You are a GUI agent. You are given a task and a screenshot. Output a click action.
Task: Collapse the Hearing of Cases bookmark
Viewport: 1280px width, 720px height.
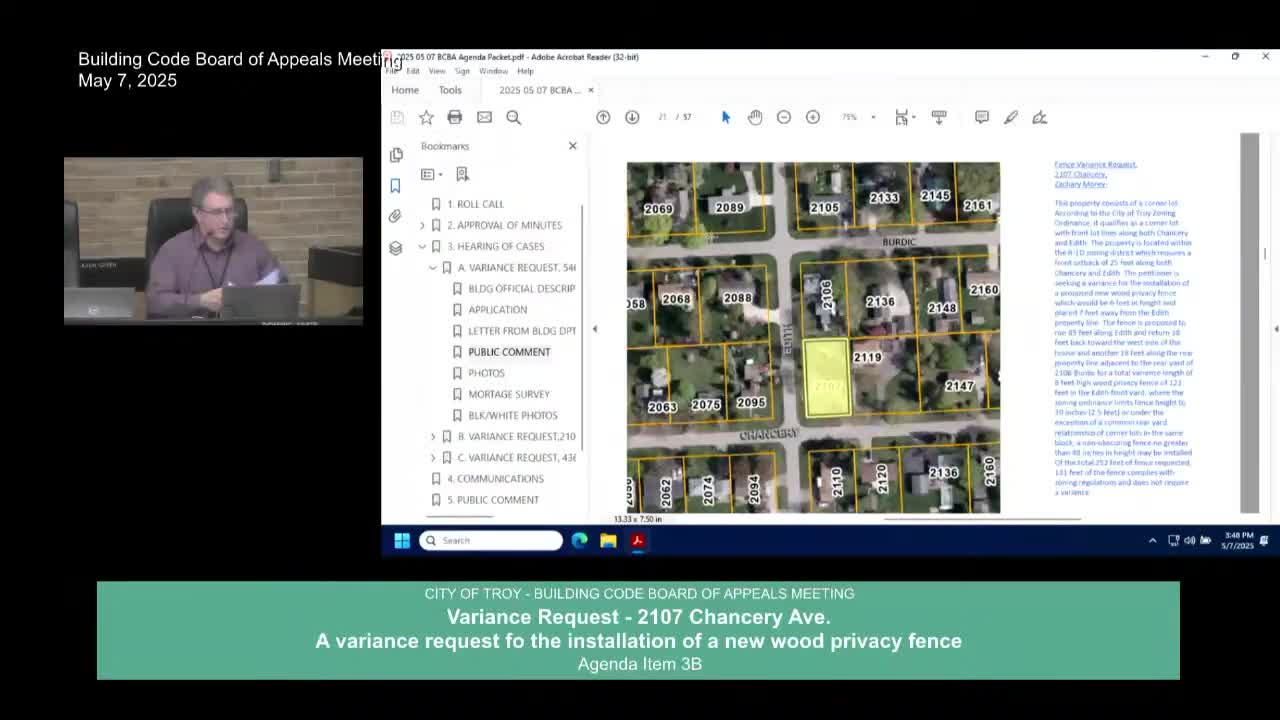(422, 246)
